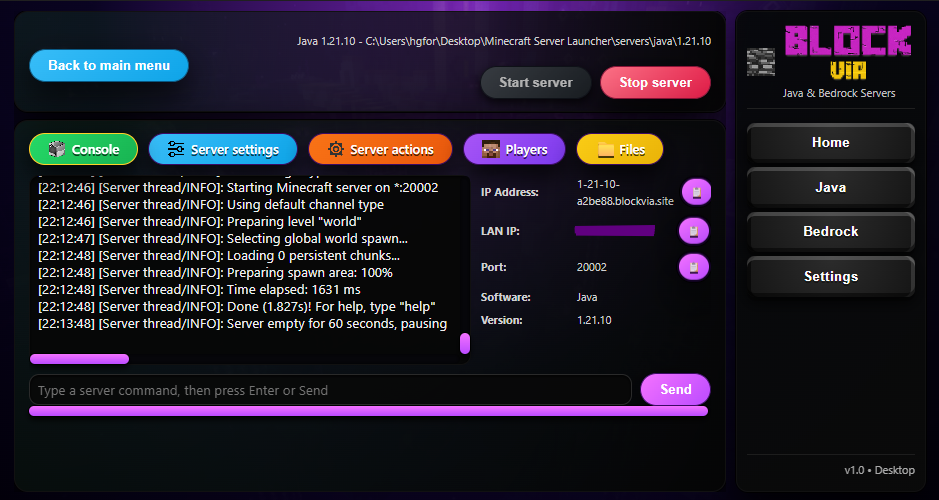Click the log line "Loading 0 persistent chunks..."
The image size is (939, 500).
219,256
